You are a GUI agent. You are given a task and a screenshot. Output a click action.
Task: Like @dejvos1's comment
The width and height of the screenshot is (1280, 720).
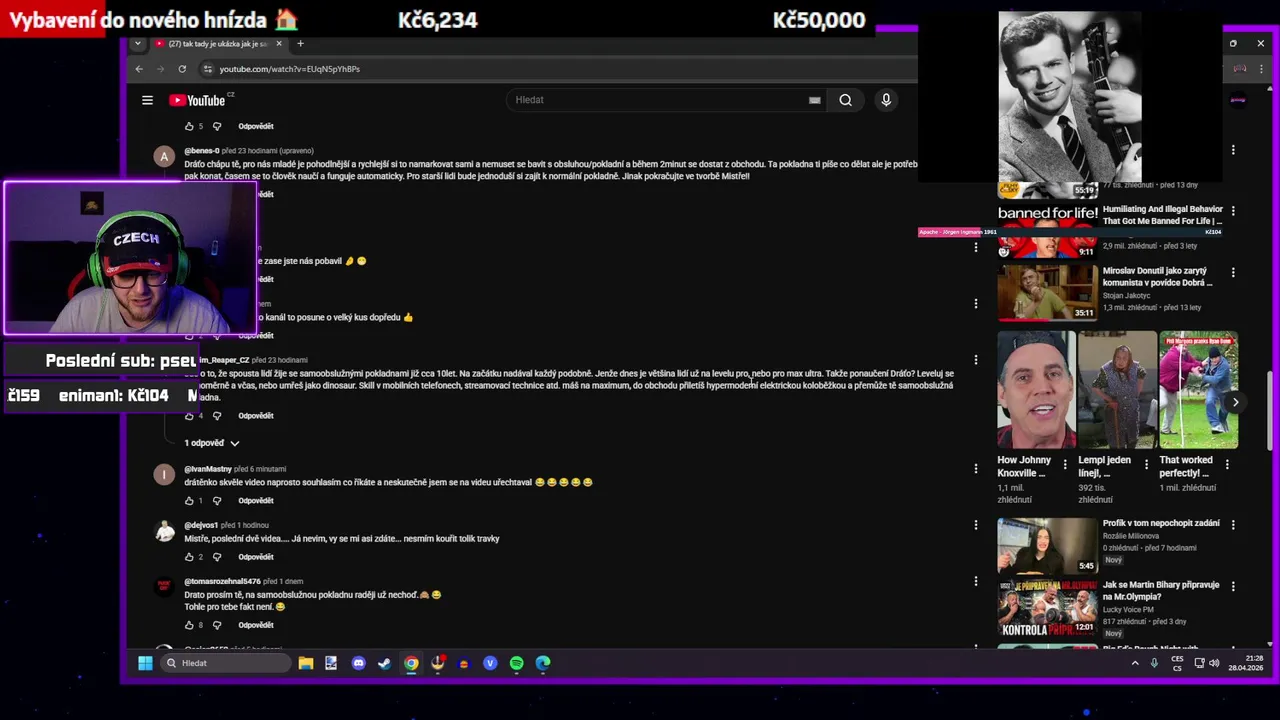coord(189,556)
